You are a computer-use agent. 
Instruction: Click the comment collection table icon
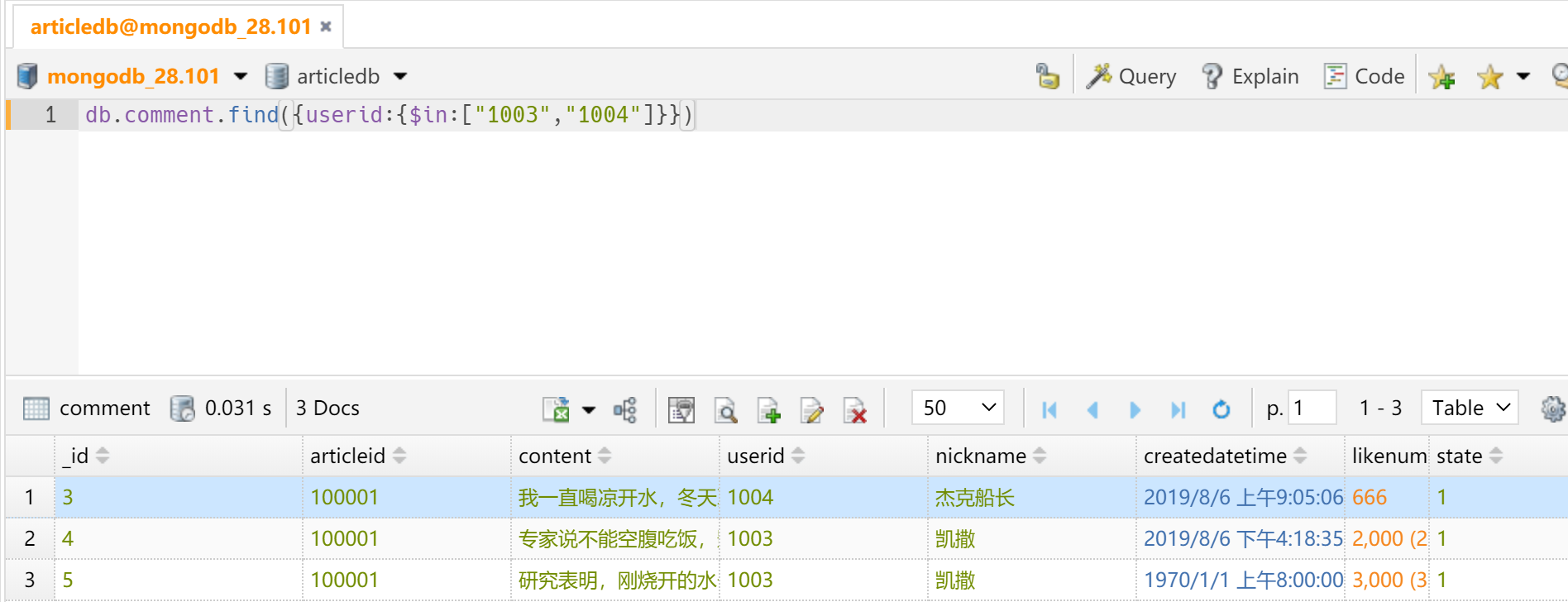pyautogui.click(x=36, y=408)
